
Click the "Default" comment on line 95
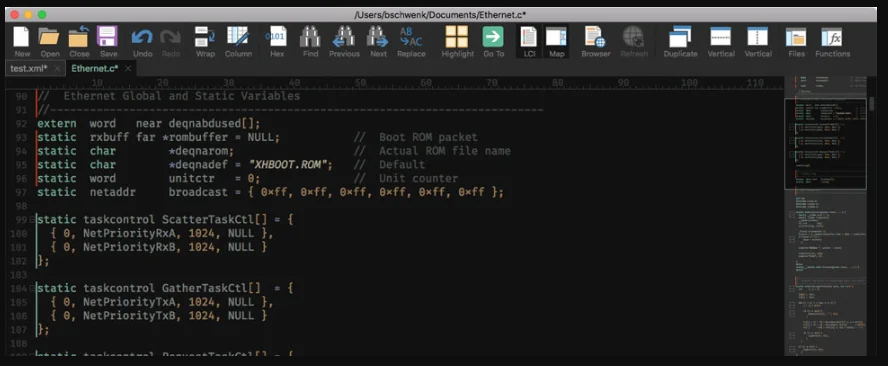coord(402,165)
